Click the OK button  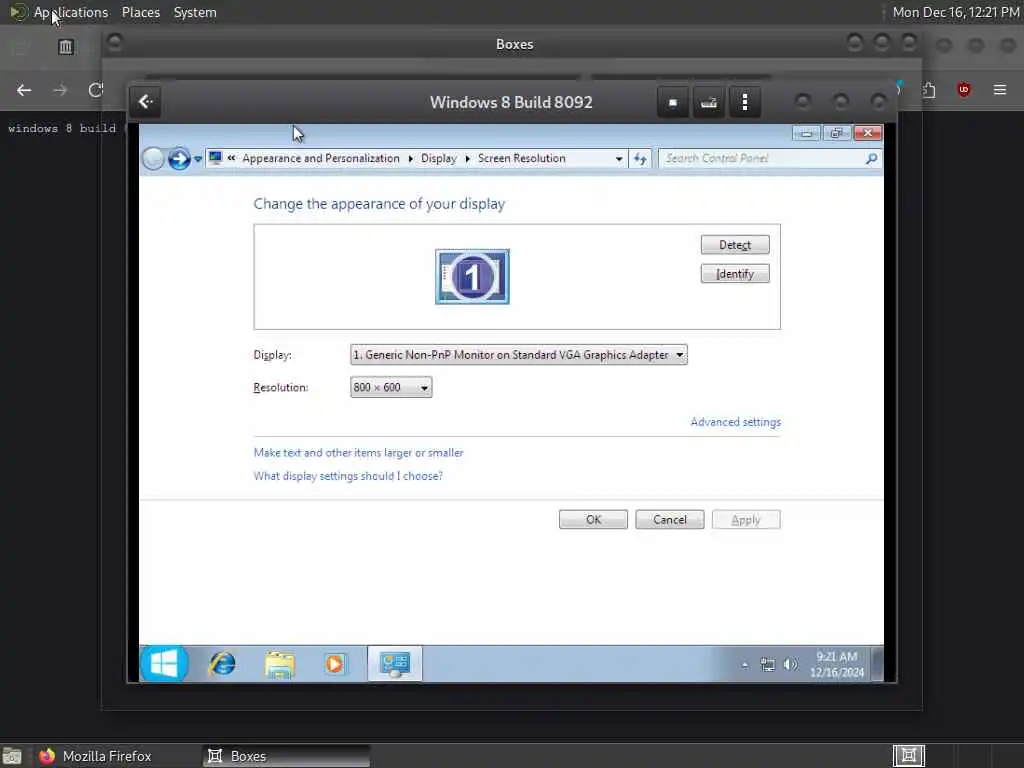[593, 519]
